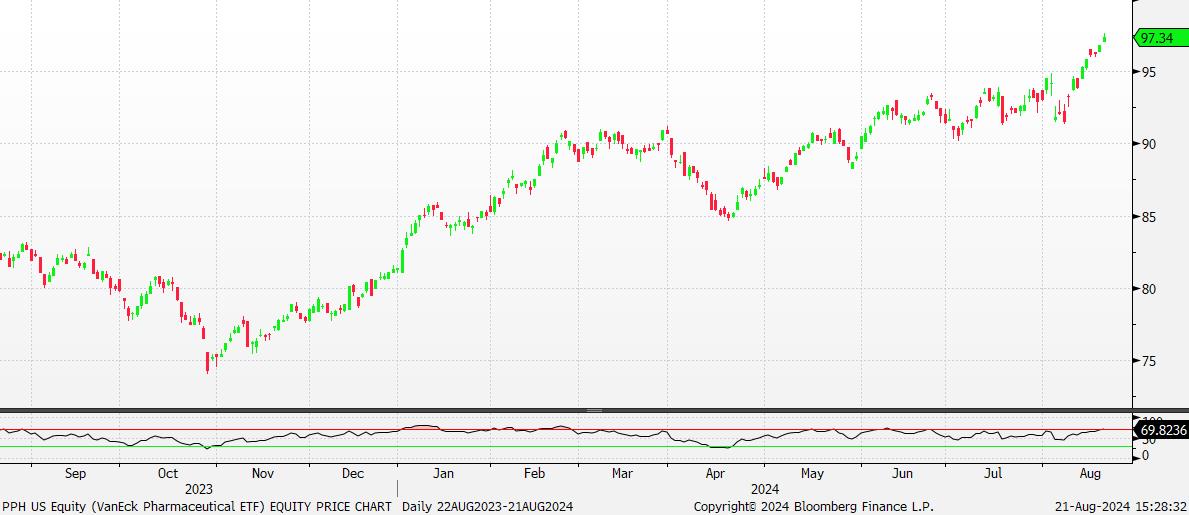Click the 85 price axis label

coord(1150,217)
